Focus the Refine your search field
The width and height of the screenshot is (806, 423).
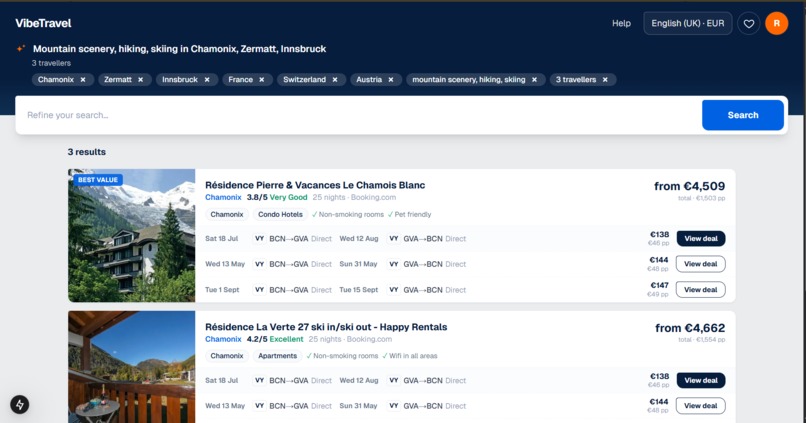pos(360,115)
